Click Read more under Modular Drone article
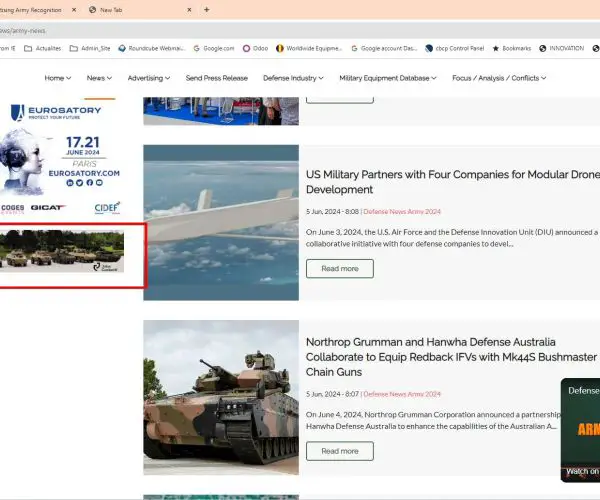 (x=339, y=268)
